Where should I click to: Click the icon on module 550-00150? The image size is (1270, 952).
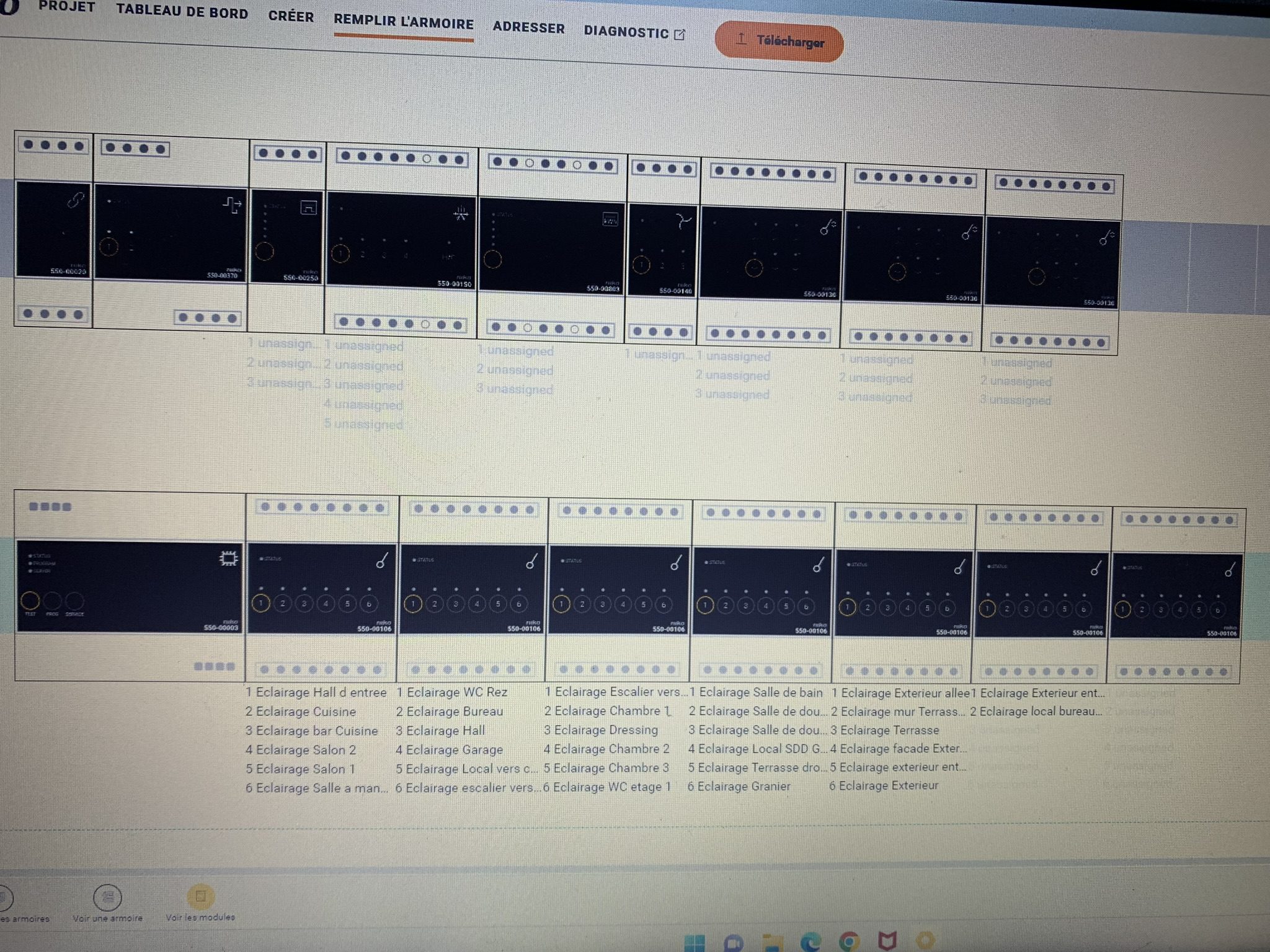pyautogui.click(x=460, y=214)
